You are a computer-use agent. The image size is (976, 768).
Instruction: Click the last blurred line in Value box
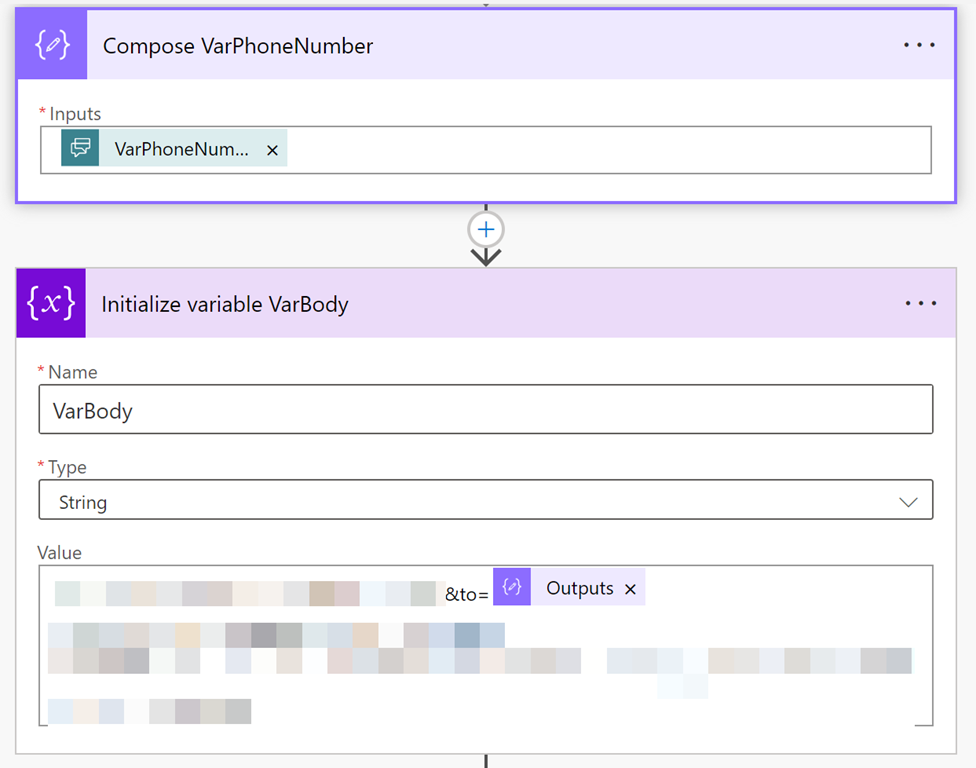click(x=150, y=711)
